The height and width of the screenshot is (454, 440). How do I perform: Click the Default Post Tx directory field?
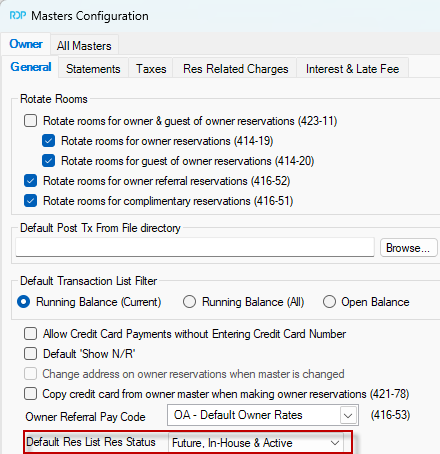(195, 247)
